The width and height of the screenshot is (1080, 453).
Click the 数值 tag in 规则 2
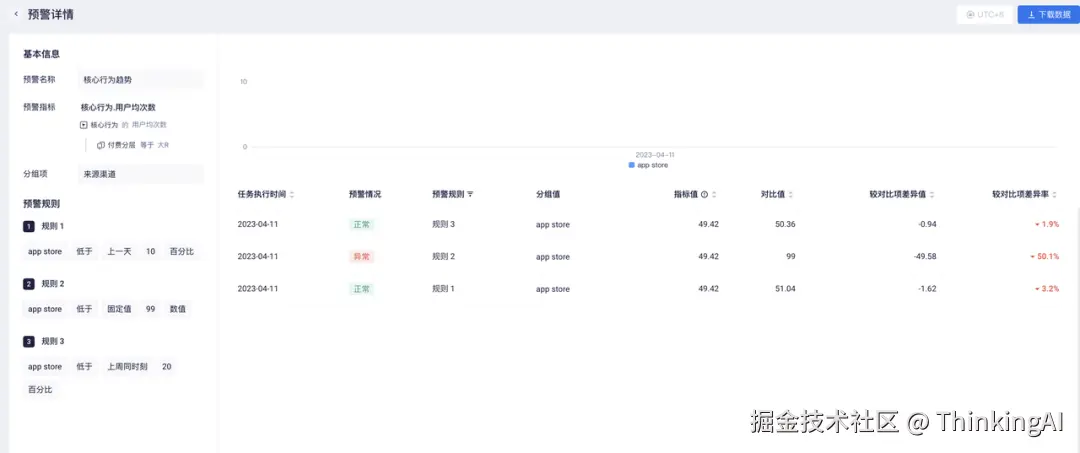178,309
